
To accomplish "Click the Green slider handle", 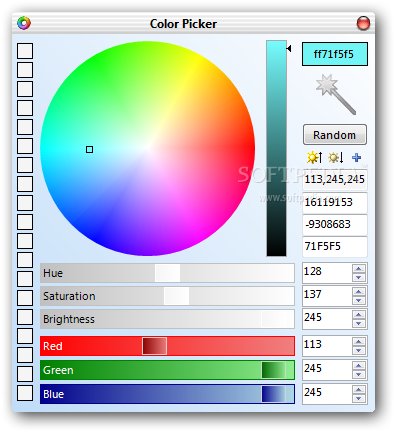I will (x=274, y=370).
